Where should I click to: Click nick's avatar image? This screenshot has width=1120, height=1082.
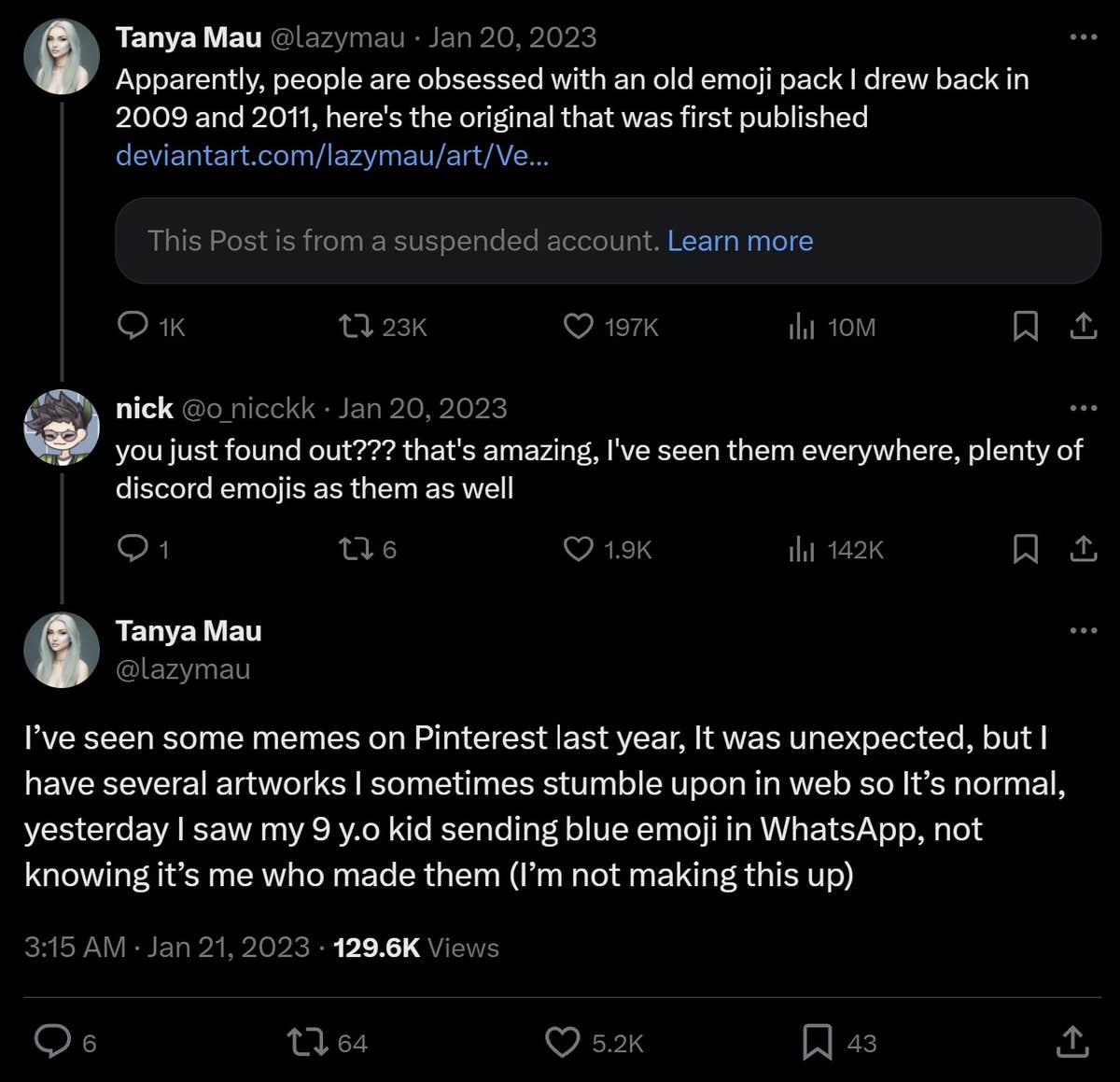click(61, 428)
